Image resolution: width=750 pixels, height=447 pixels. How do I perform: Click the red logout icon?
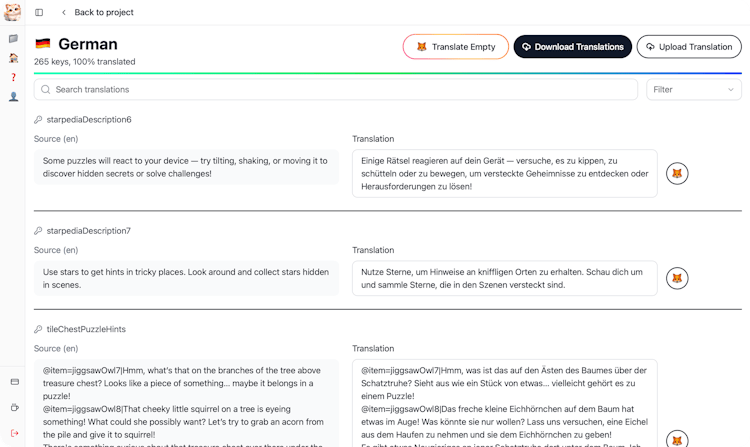click(x=13, y=432)
